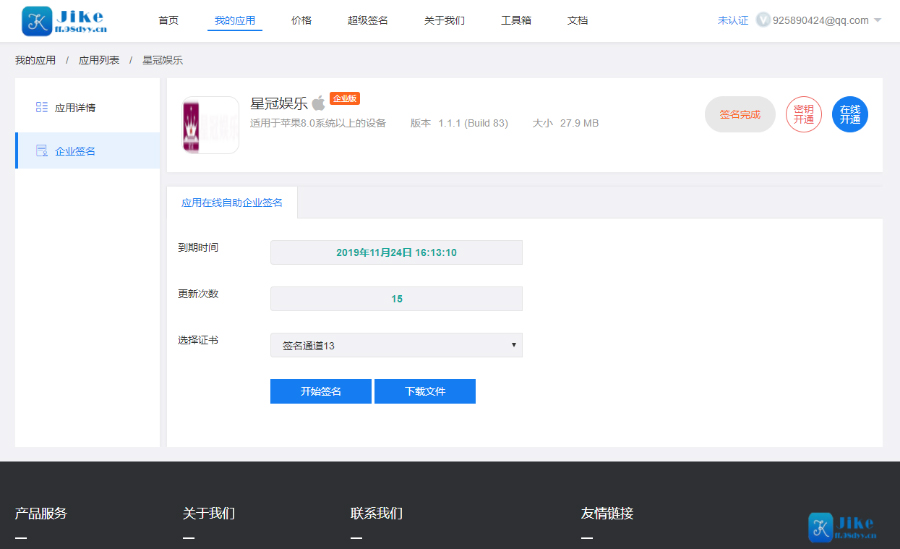Click the 下载文件 button

tap(425, 391)
